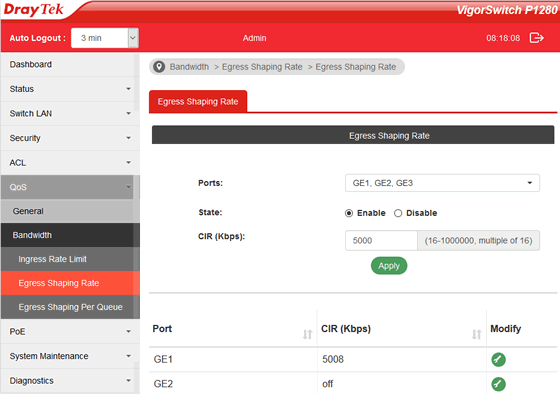Image resolution: width=560 pixels, height=394 pixels.
Task: Expand the Switch LAN menu section
Action: (70, 114)
